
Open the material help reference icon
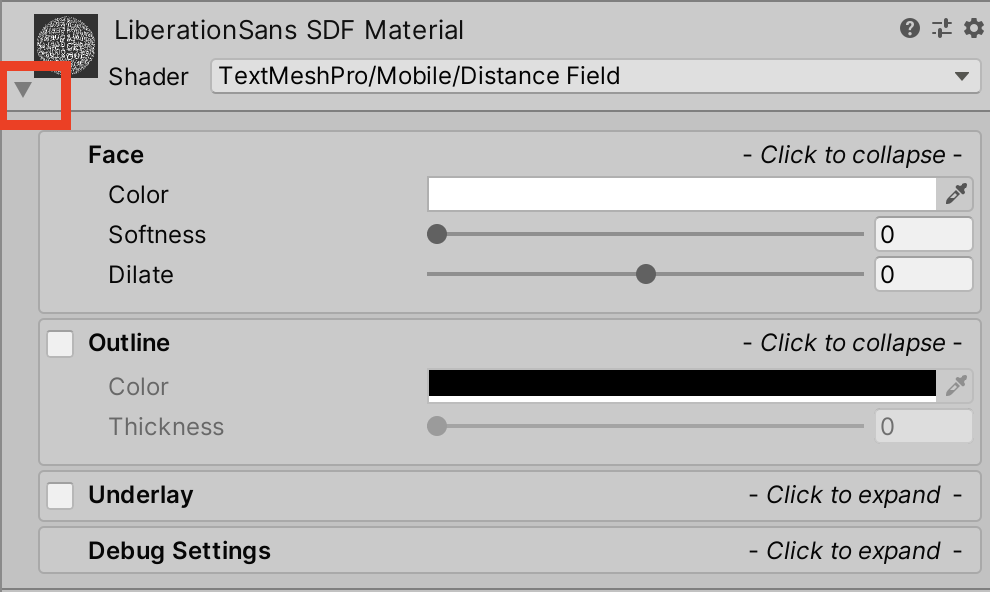pos(909,28)
